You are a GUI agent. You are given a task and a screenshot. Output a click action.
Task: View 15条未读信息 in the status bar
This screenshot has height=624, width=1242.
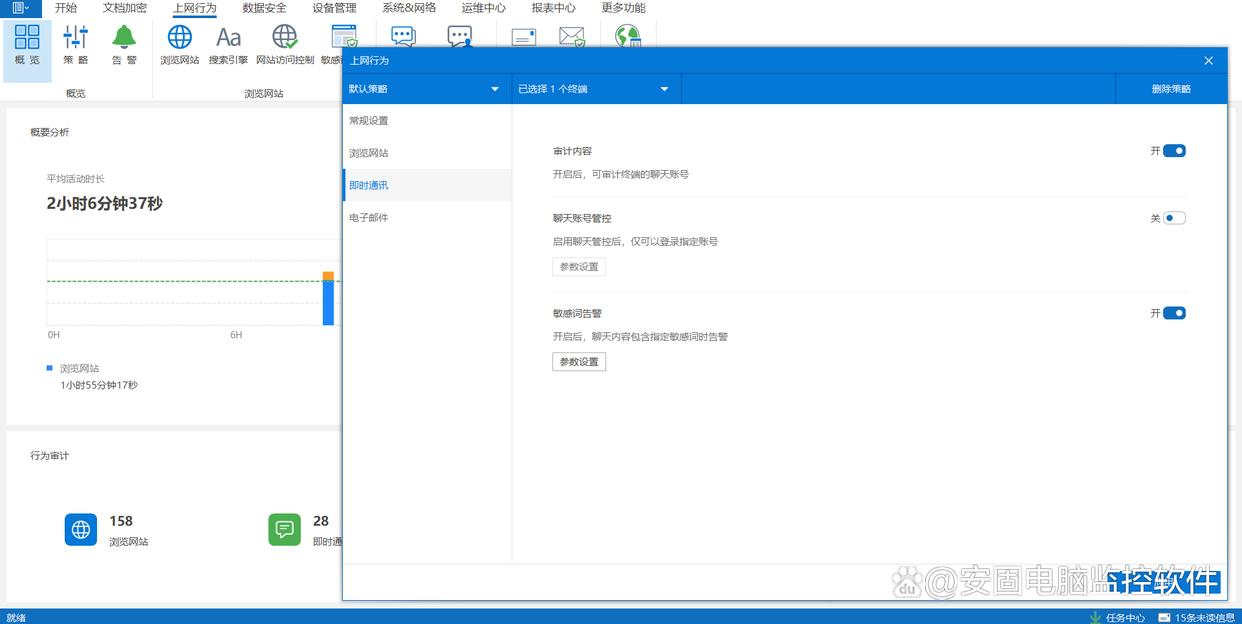pos(1196,617)
